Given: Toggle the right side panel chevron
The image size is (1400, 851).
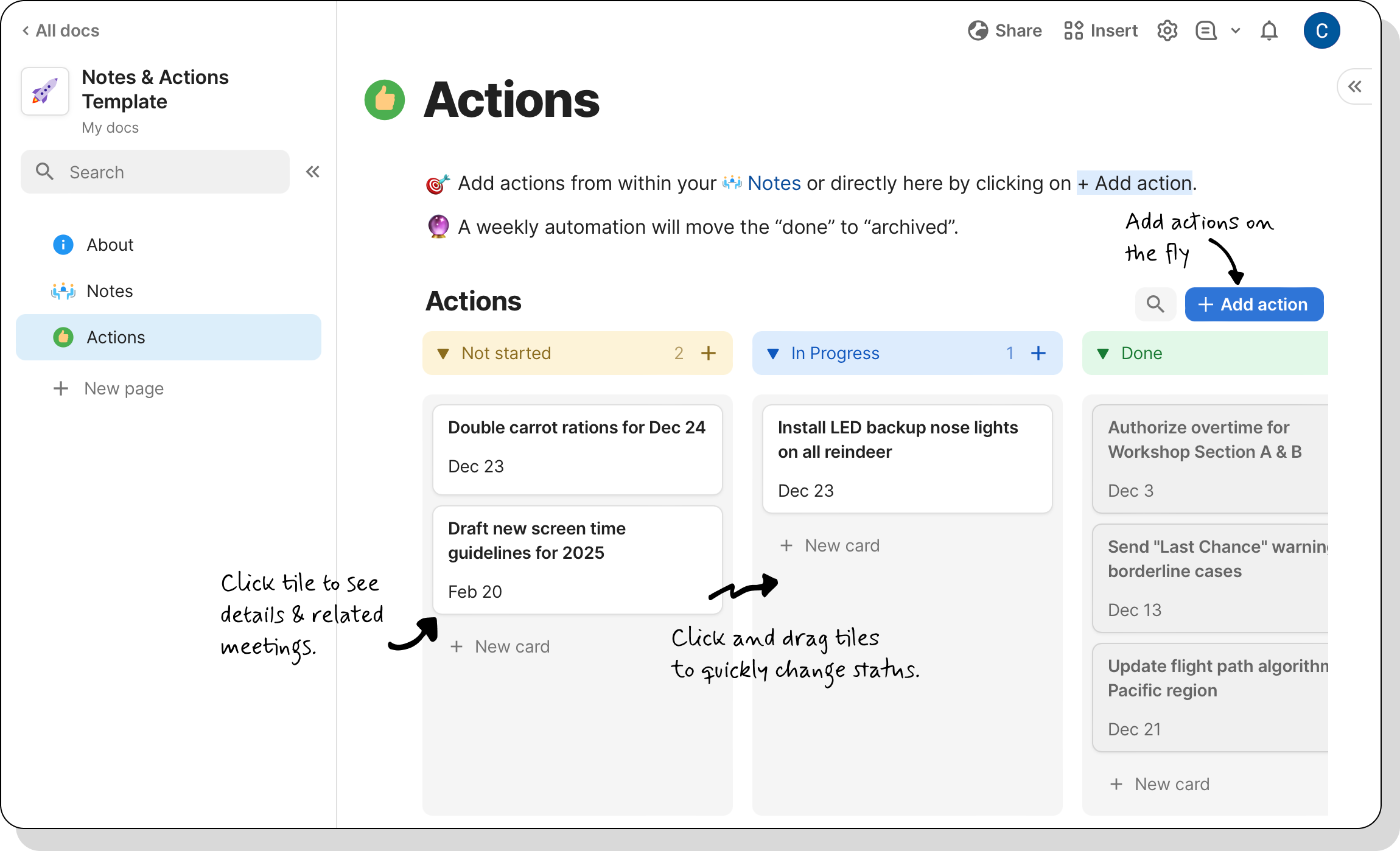Looking at the screenshot, I should (1354, 86).
